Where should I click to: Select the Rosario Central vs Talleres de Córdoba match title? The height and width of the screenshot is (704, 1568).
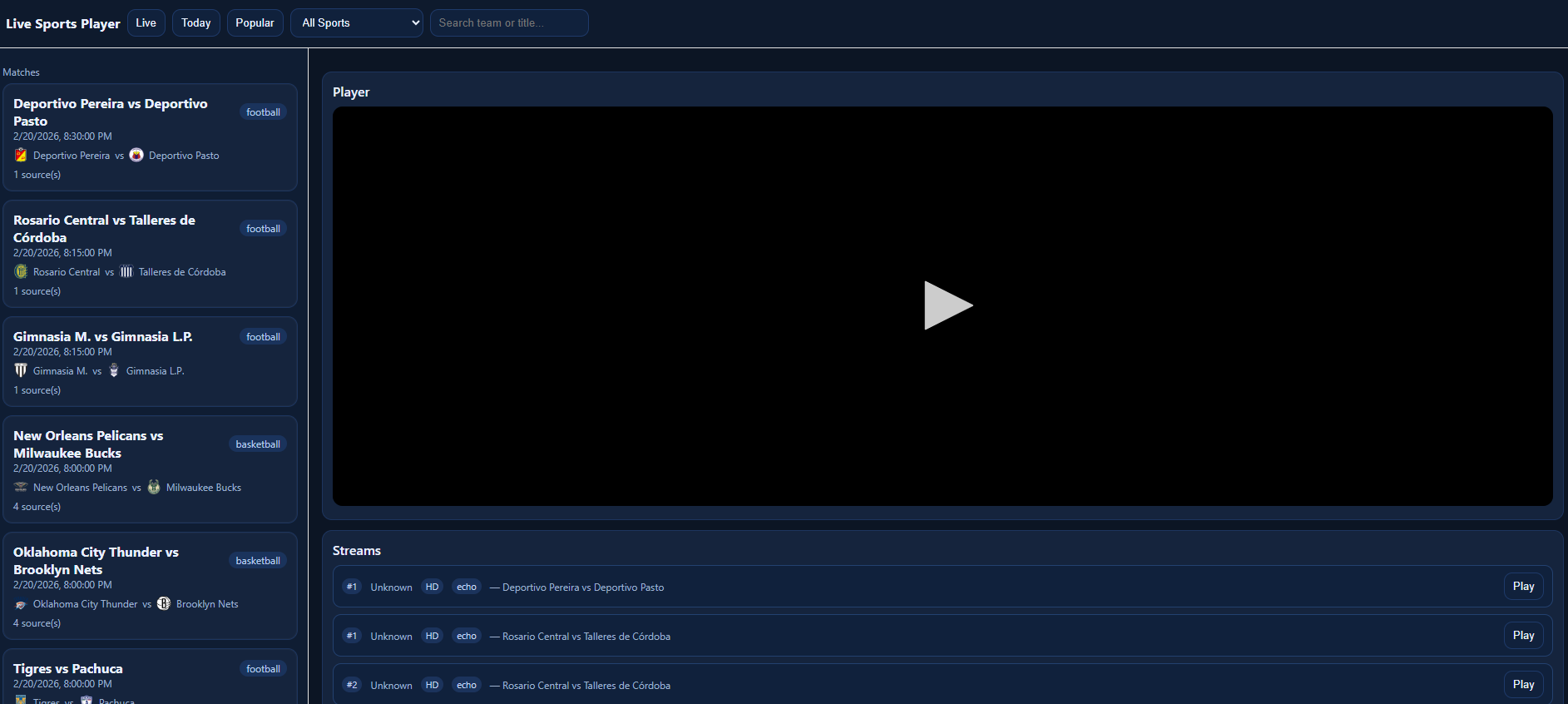104,229
